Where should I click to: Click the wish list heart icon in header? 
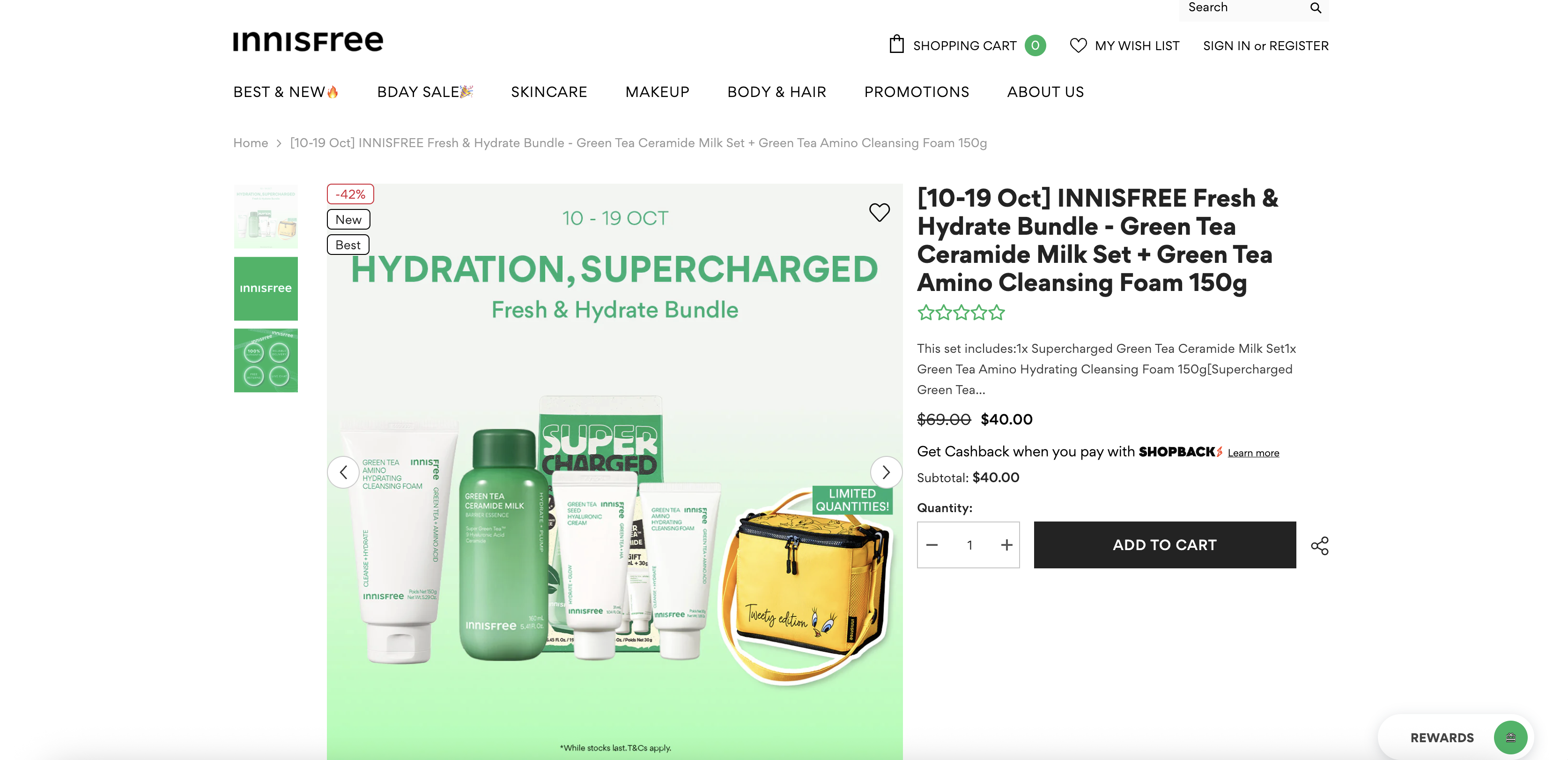point(1078,45)
